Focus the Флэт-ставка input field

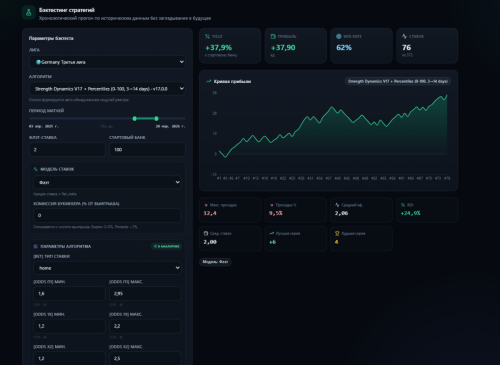click(x=67, y=150)
